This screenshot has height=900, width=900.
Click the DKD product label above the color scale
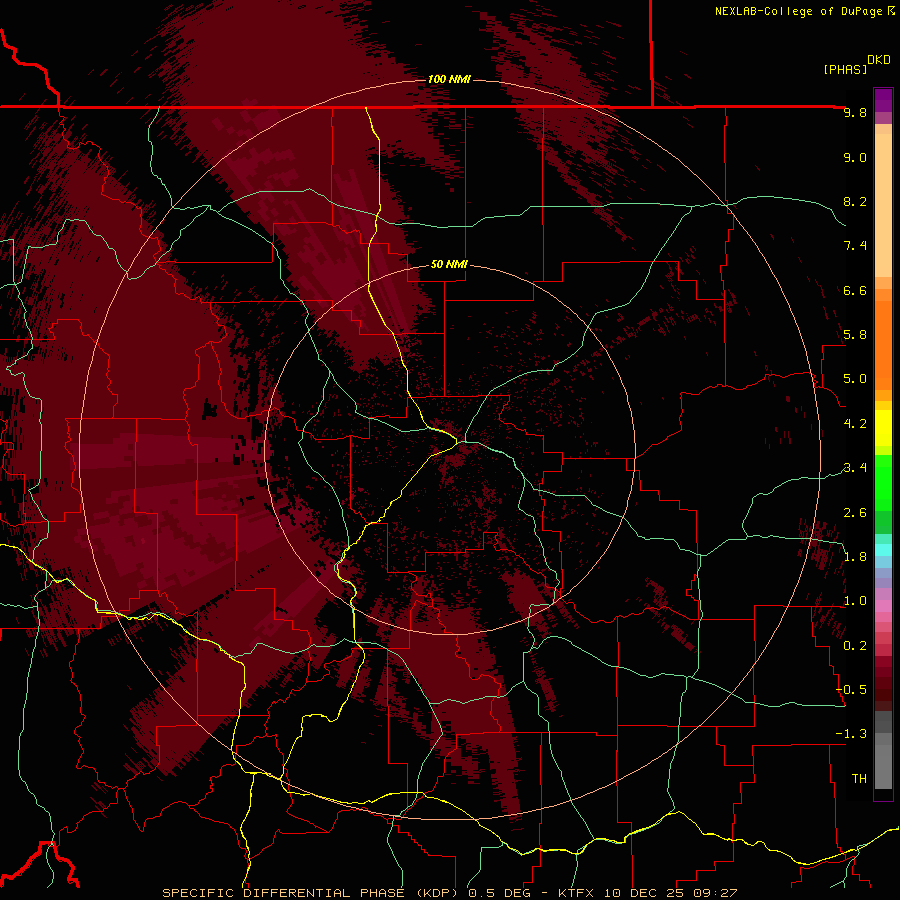[879, 60]
